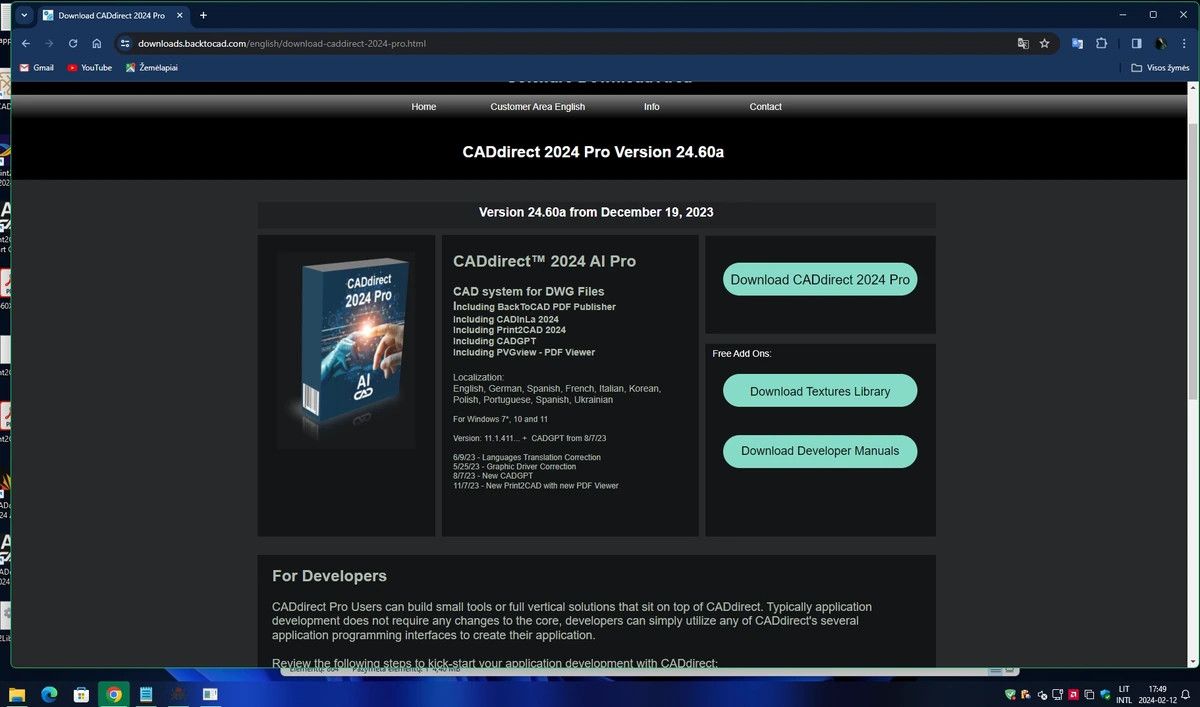The image size is (1200, 707).
Task: Reload the current page
Action: pos(73,44)
